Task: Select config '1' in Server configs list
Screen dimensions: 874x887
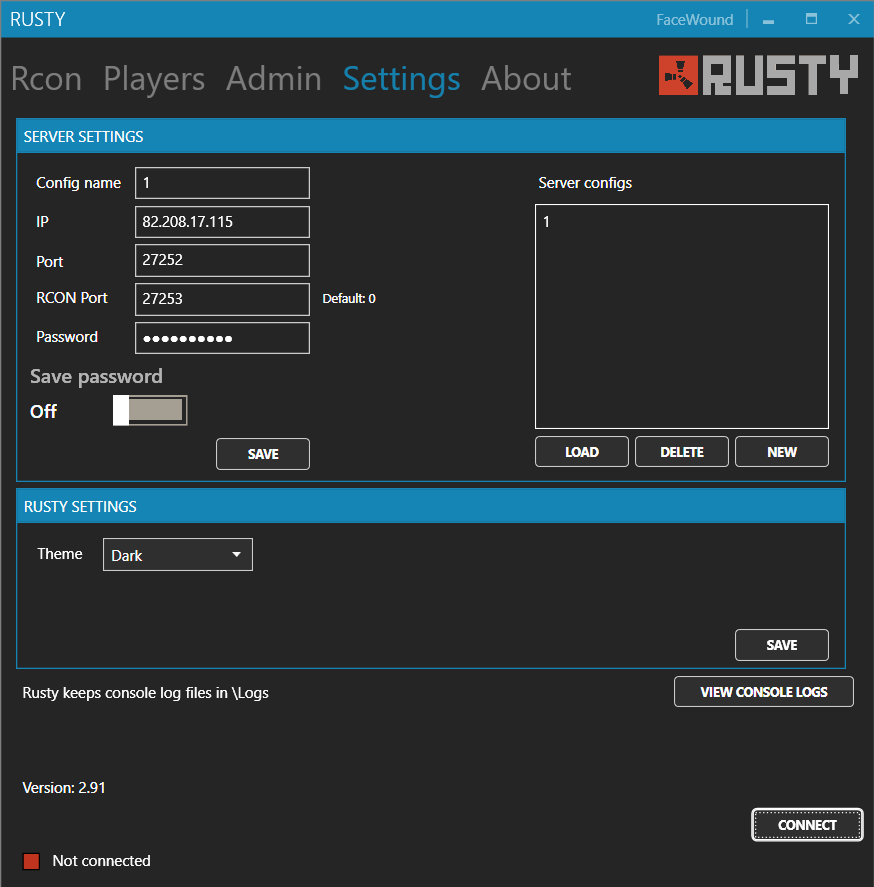Action: tap(682, 222)
